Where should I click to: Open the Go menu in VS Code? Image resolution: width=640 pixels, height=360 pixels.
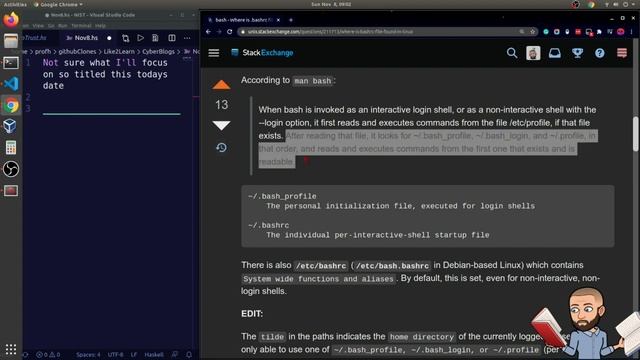[51, 25]
